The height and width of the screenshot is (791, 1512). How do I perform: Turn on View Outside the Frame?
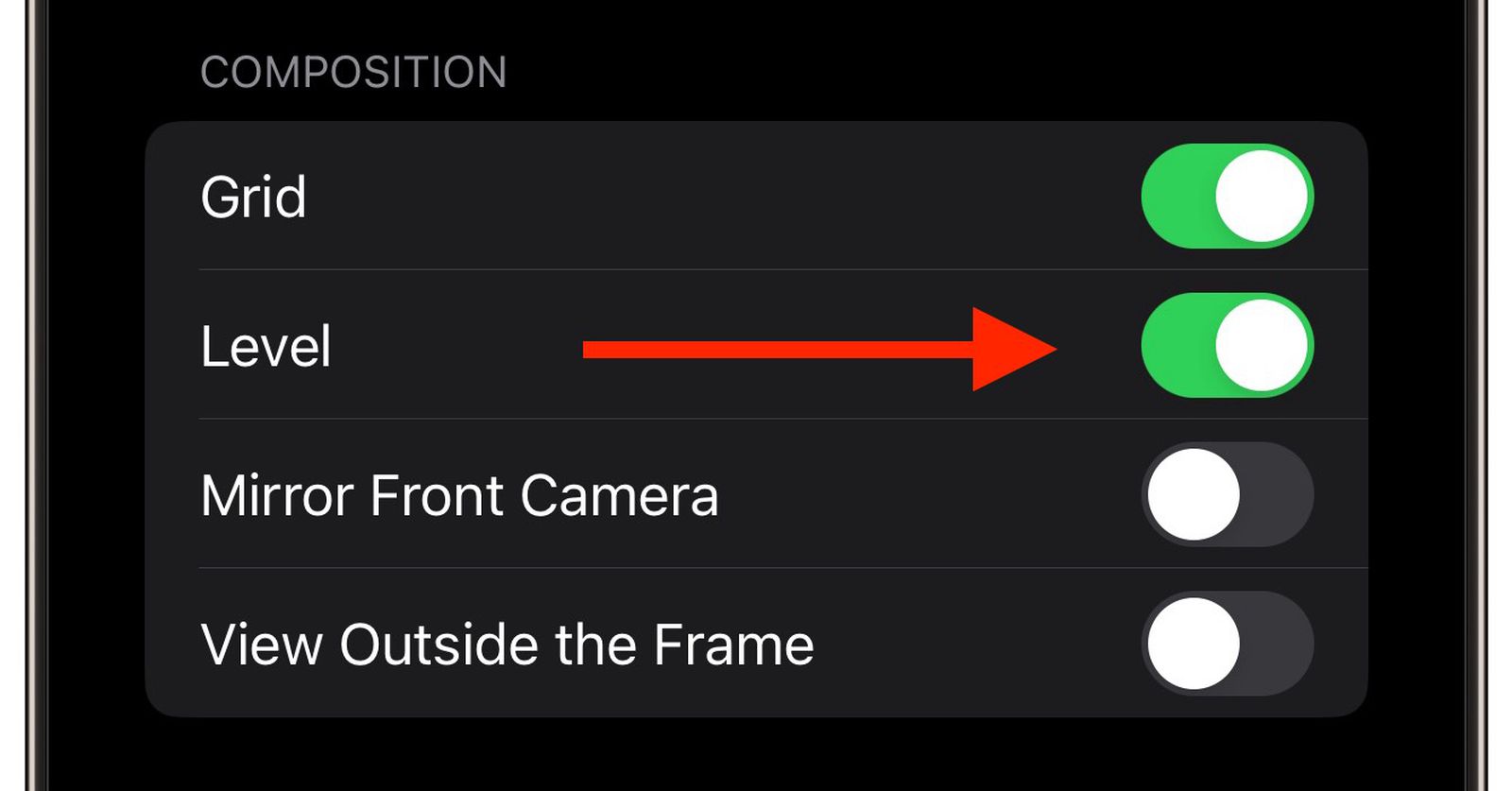coord(1227,644)
